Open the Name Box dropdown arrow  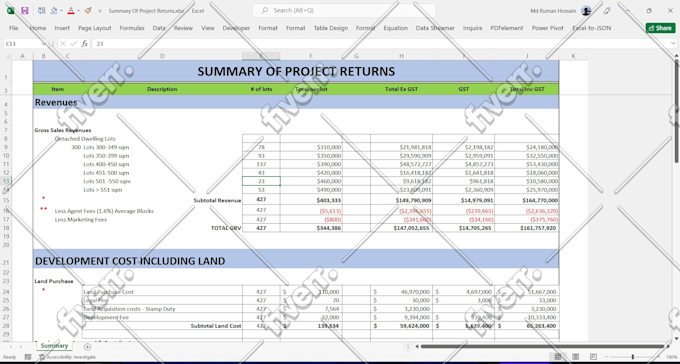(44, 44)
